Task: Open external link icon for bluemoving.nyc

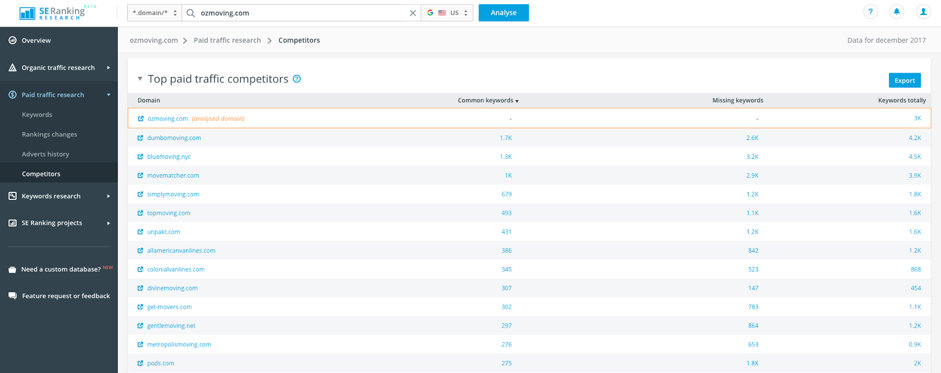Action: pos(140,157)
